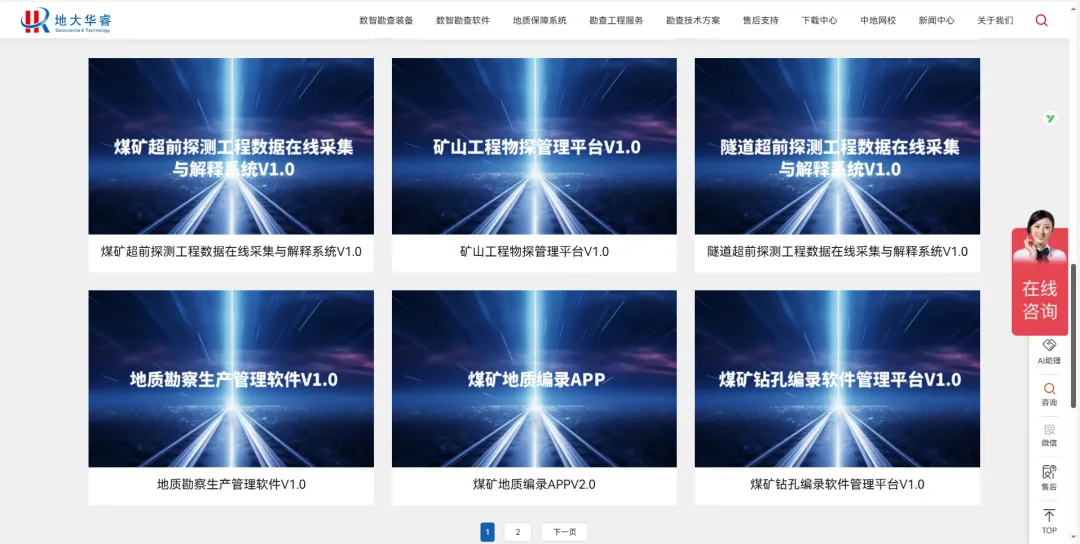1080x544 pixels.
Task: Click caption link 煤矿超前探测工程数据在线采集与解释系统V1.0
Action: 231,252
